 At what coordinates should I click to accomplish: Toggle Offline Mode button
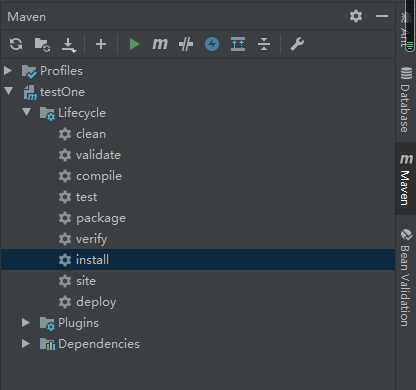[x=186, y=44]
